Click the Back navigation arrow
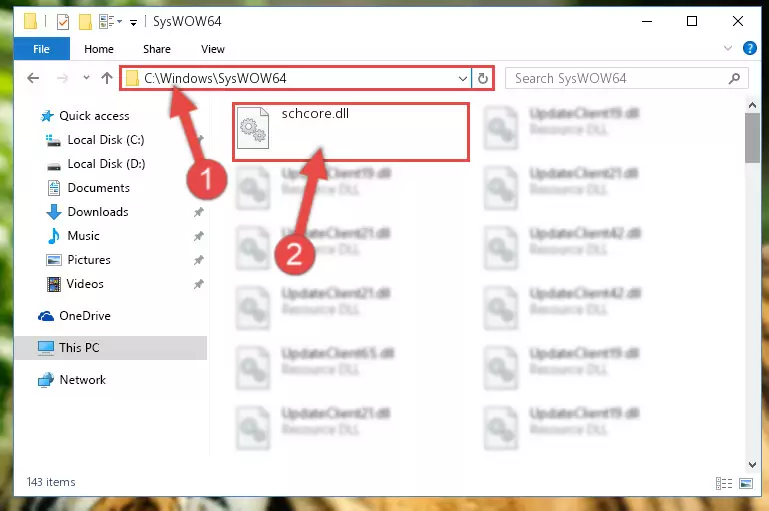The width and height of the screenshot is (769, 511). point(33,78)
